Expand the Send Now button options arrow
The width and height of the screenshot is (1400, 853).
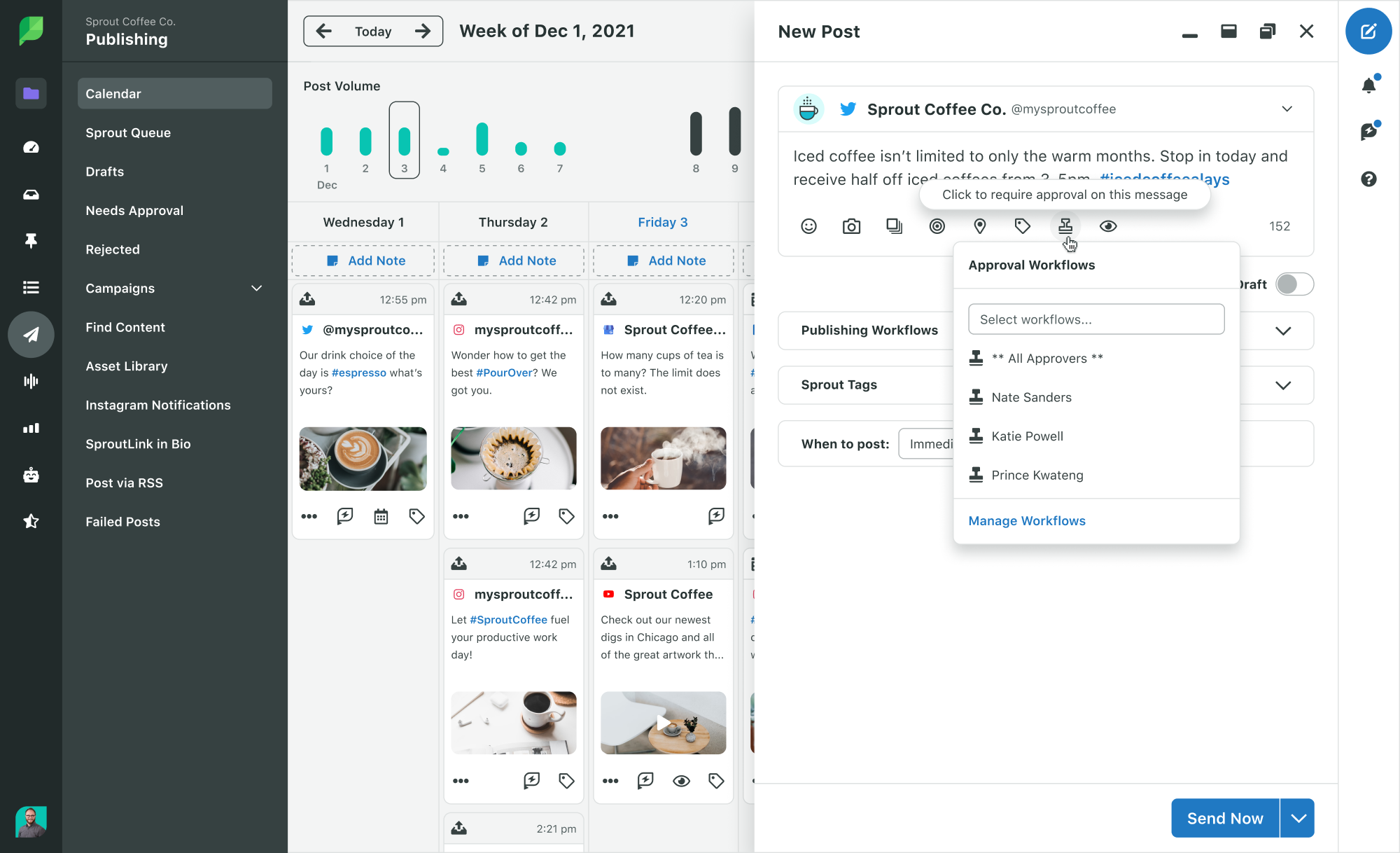(x=1297, y=818)
